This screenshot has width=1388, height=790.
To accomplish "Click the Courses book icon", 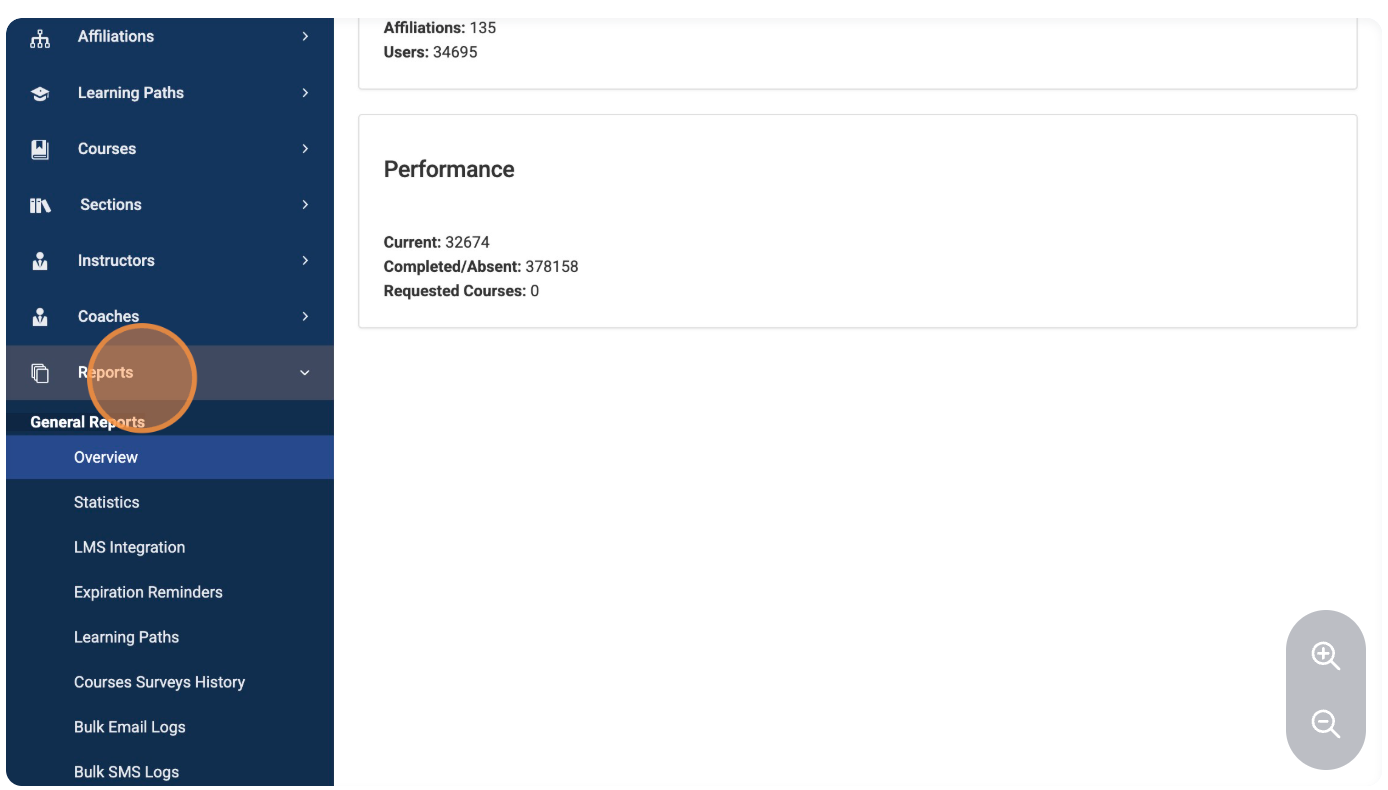I will tap(40, 149).
